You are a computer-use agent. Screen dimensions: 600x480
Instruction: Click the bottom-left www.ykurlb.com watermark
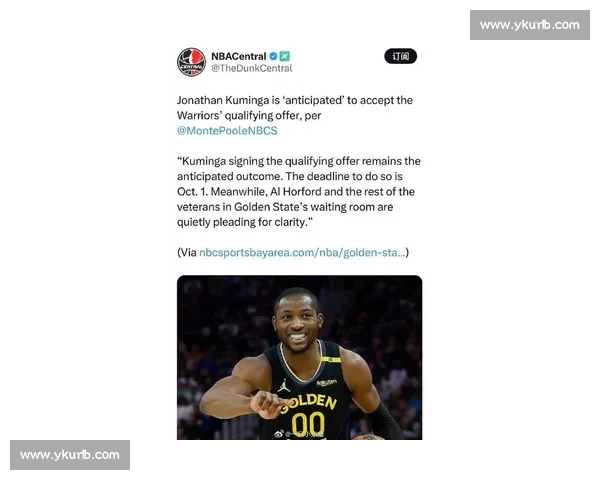70,455
